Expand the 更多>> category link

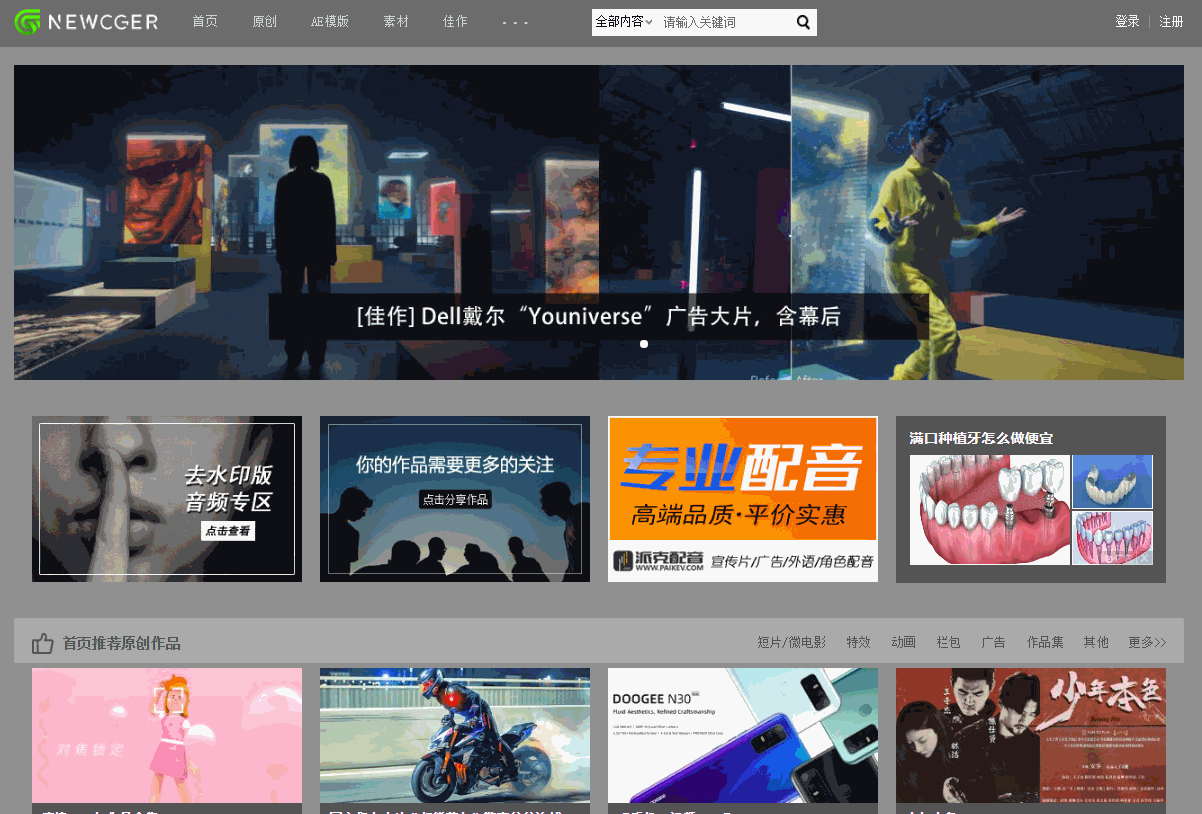[1147, 642]
